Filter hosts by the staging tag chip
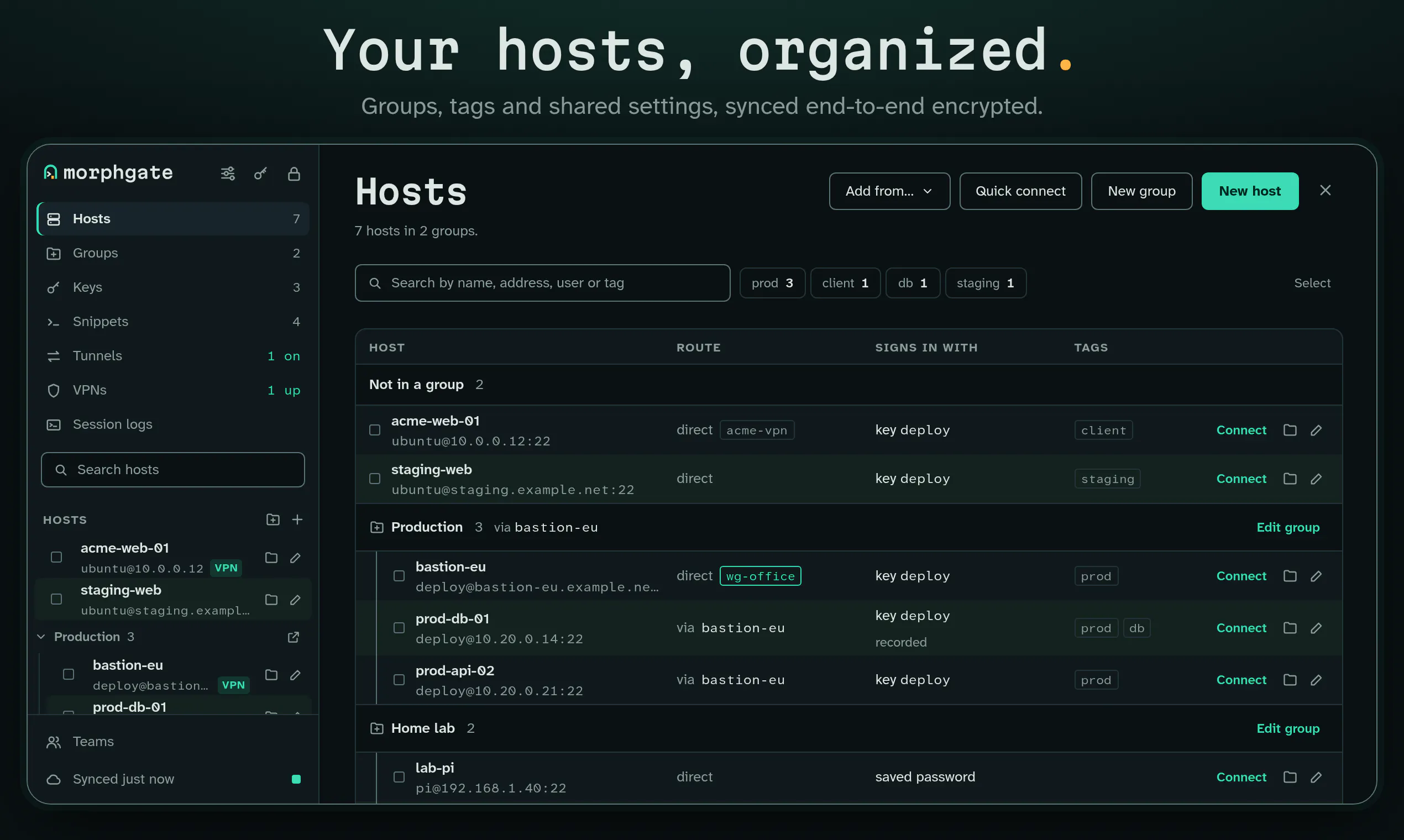 tap(985, 283)
